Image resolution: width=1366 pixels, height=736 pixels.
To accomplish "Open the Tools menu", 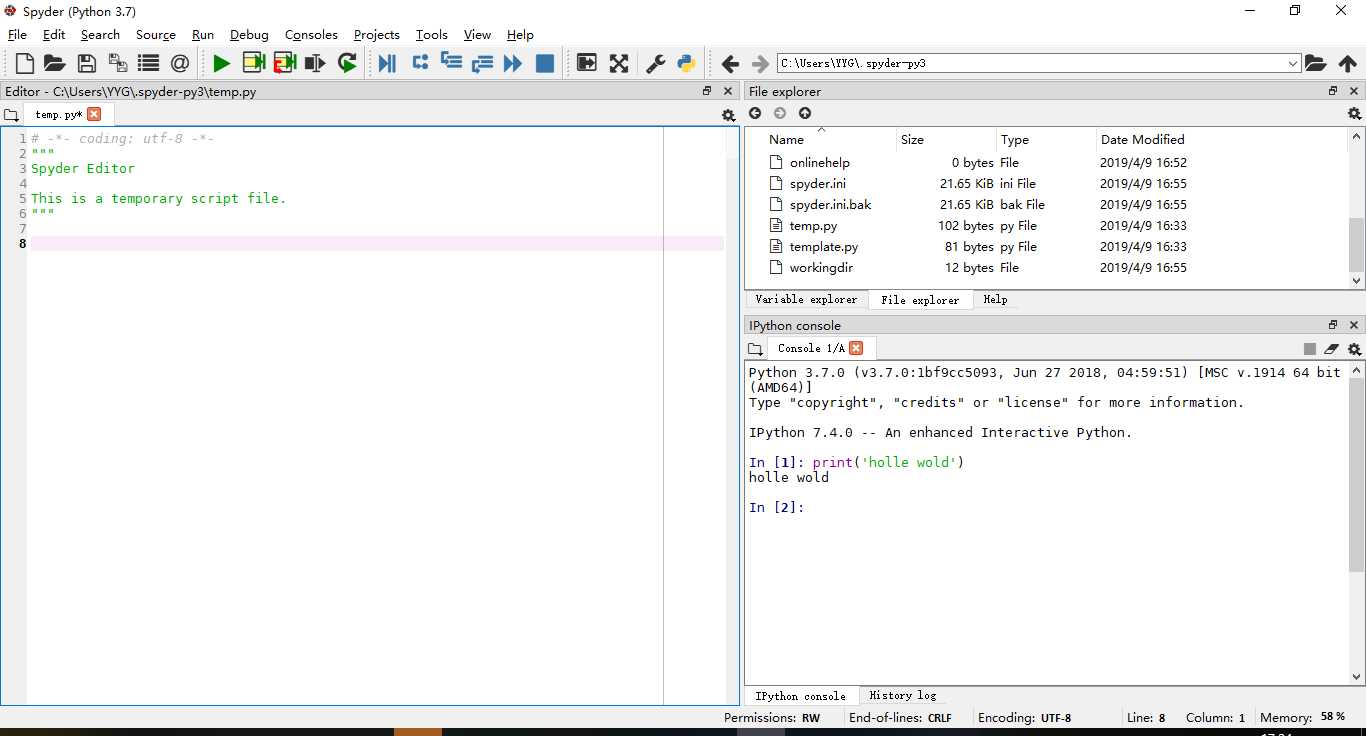I will 432,34.
